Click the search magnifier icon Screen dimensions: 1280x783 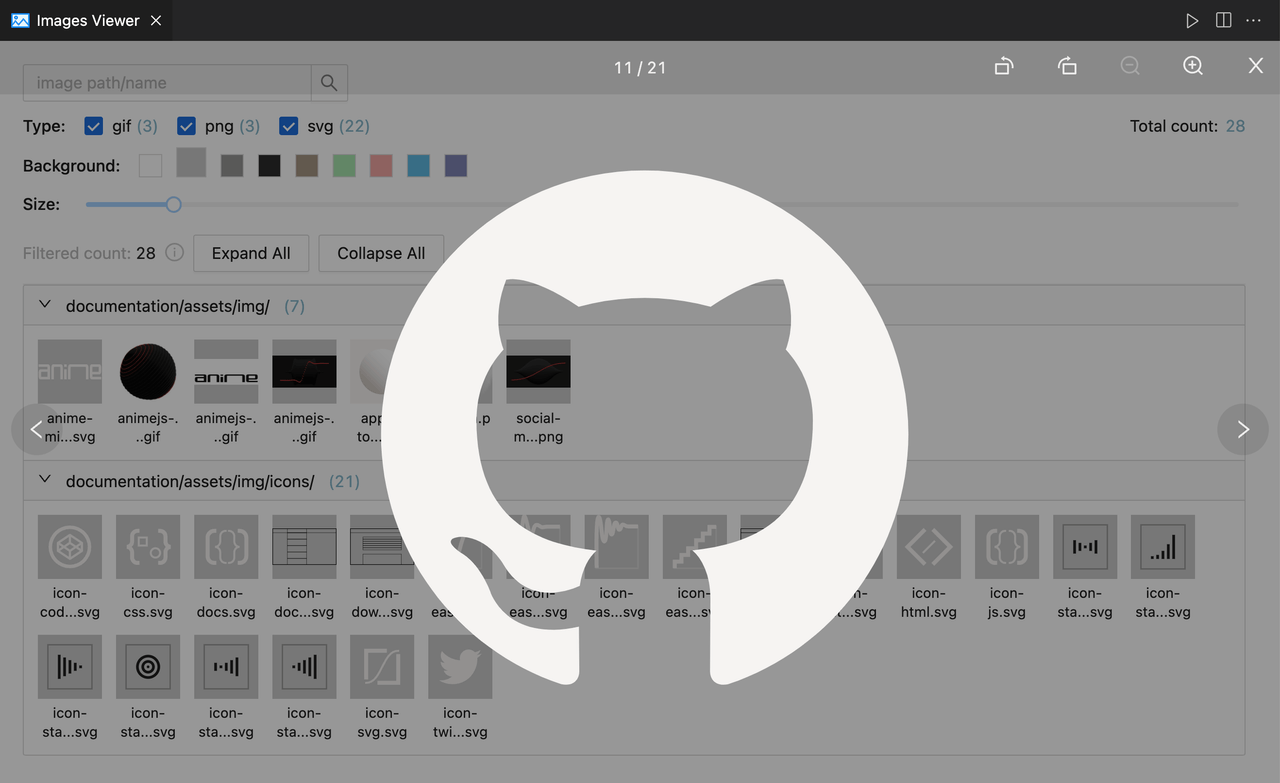[x=329, y=82]
